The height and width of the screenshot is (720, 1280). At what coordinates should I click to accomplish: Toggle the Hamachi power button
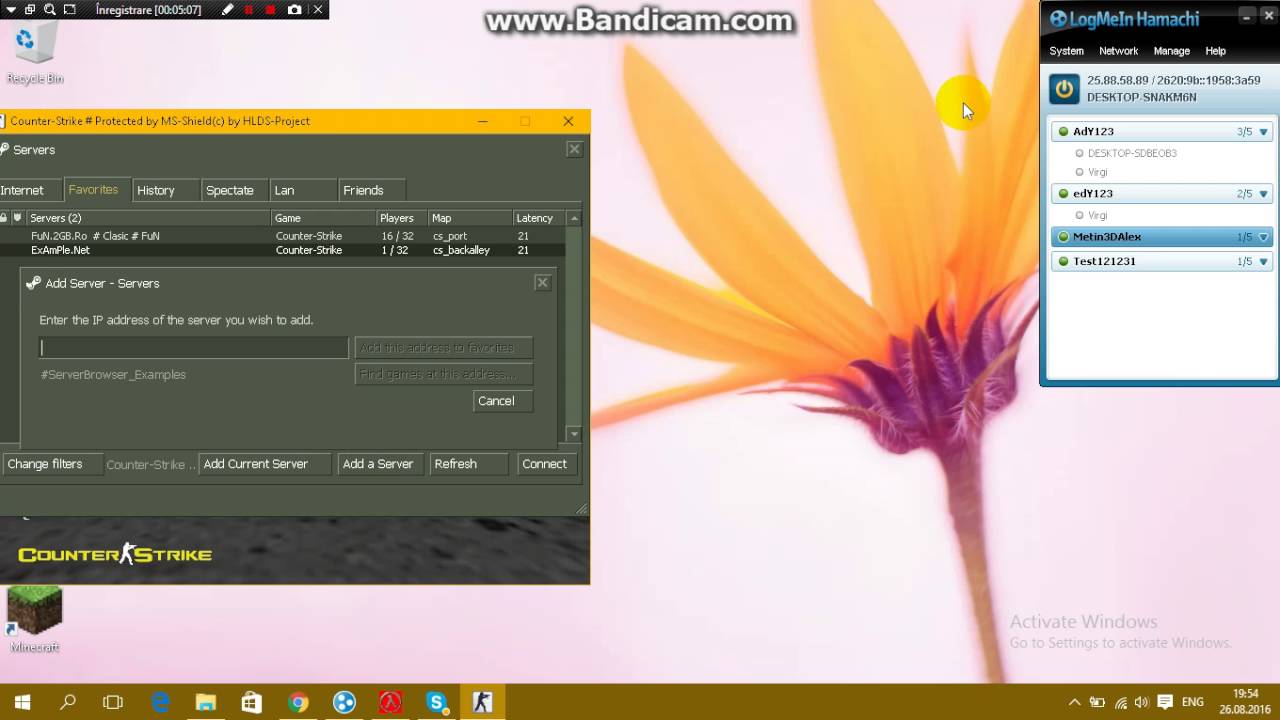tap(1064, 89)
